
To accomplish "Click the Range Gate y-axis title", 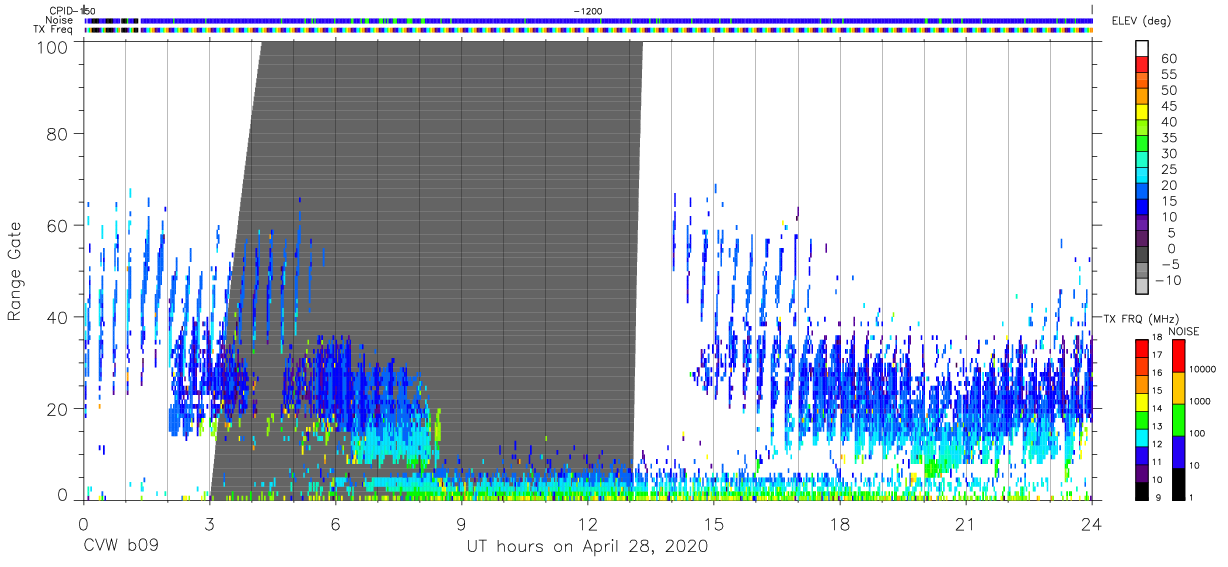I will [x=15, y=270].
